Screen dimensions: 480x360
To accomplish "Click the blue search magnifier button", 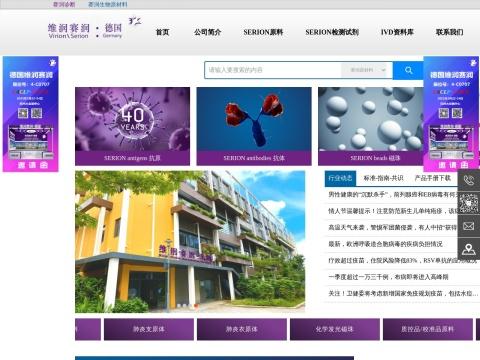I will (x=408, y=70).
